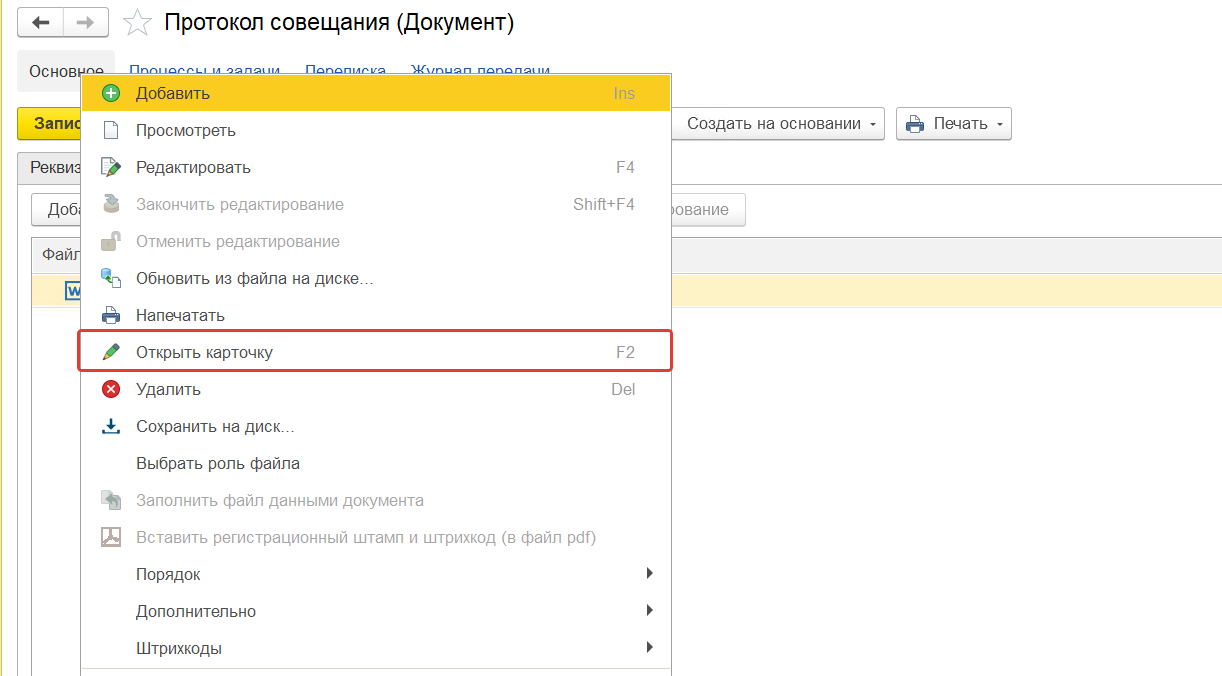
Task: Click the forward arrow navigation button
Action: [86, 23]
